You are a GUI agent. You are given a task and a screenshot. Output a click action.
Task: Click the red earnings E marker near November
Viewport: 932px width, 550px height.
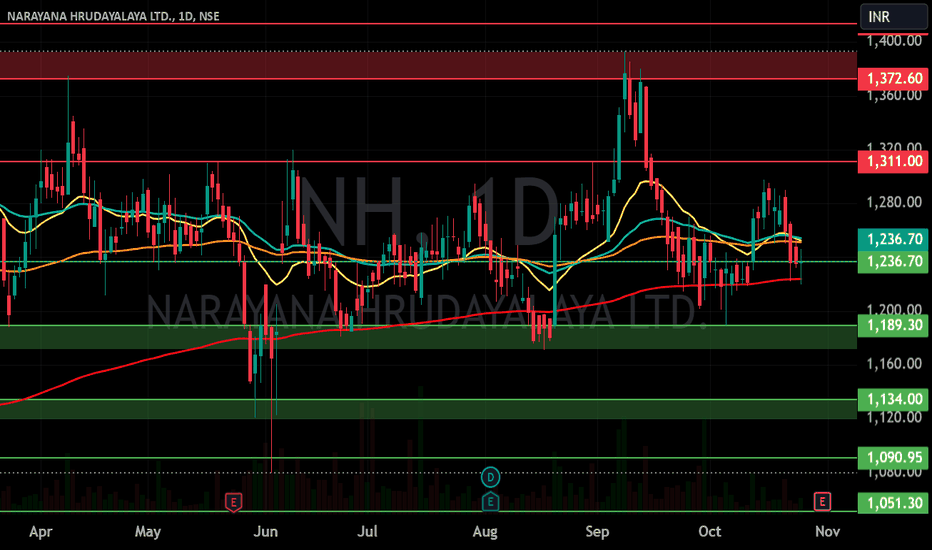tap(822, 501)
